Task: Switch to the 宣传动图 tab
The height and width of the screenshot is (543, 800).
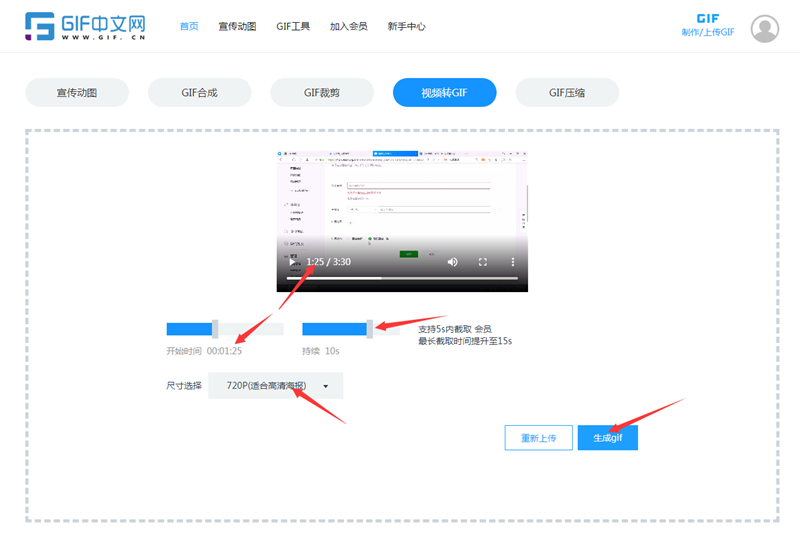Action: point(77,93)
